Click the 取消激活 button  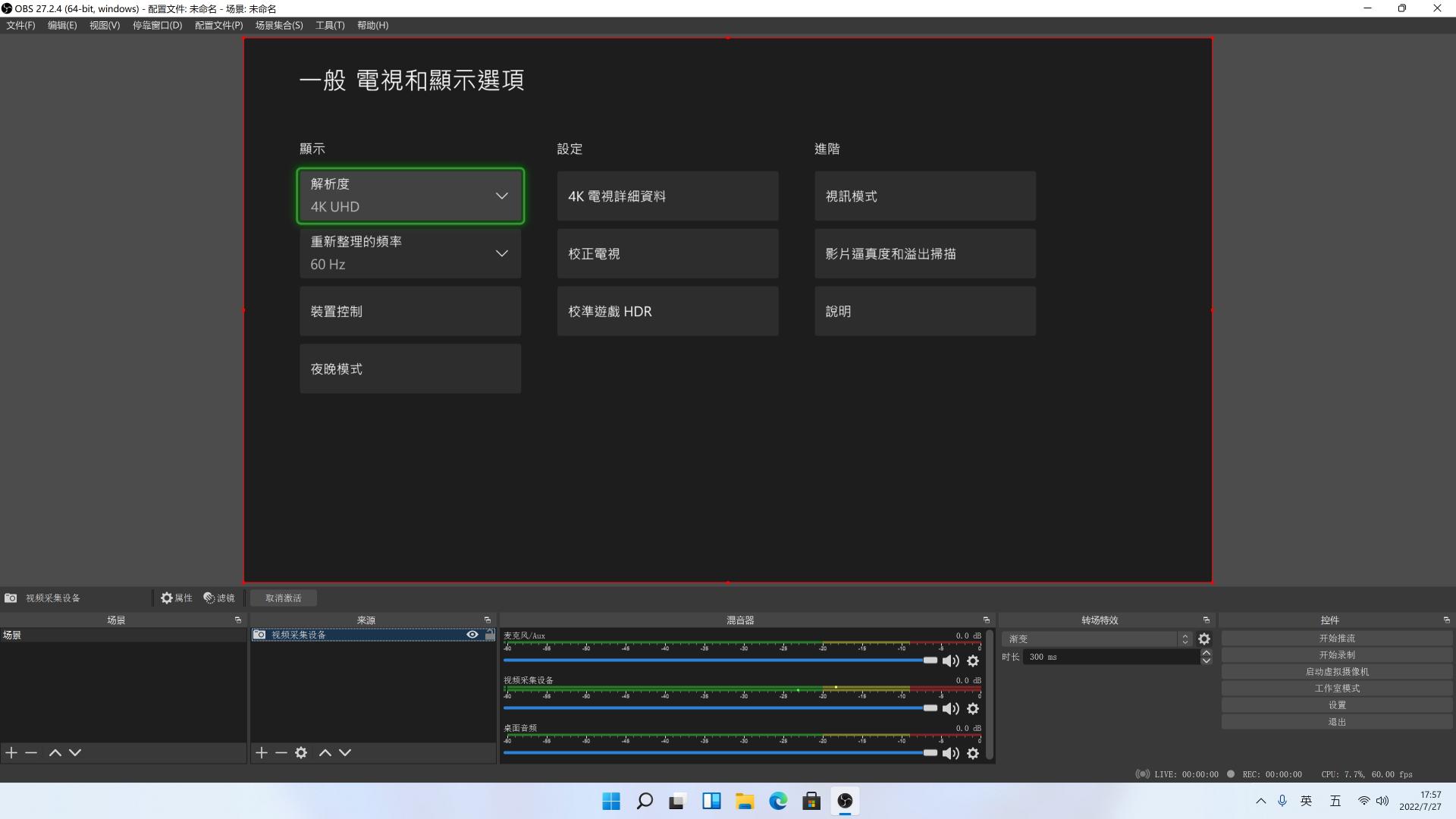pyautogui.click(x=284, y=598)
